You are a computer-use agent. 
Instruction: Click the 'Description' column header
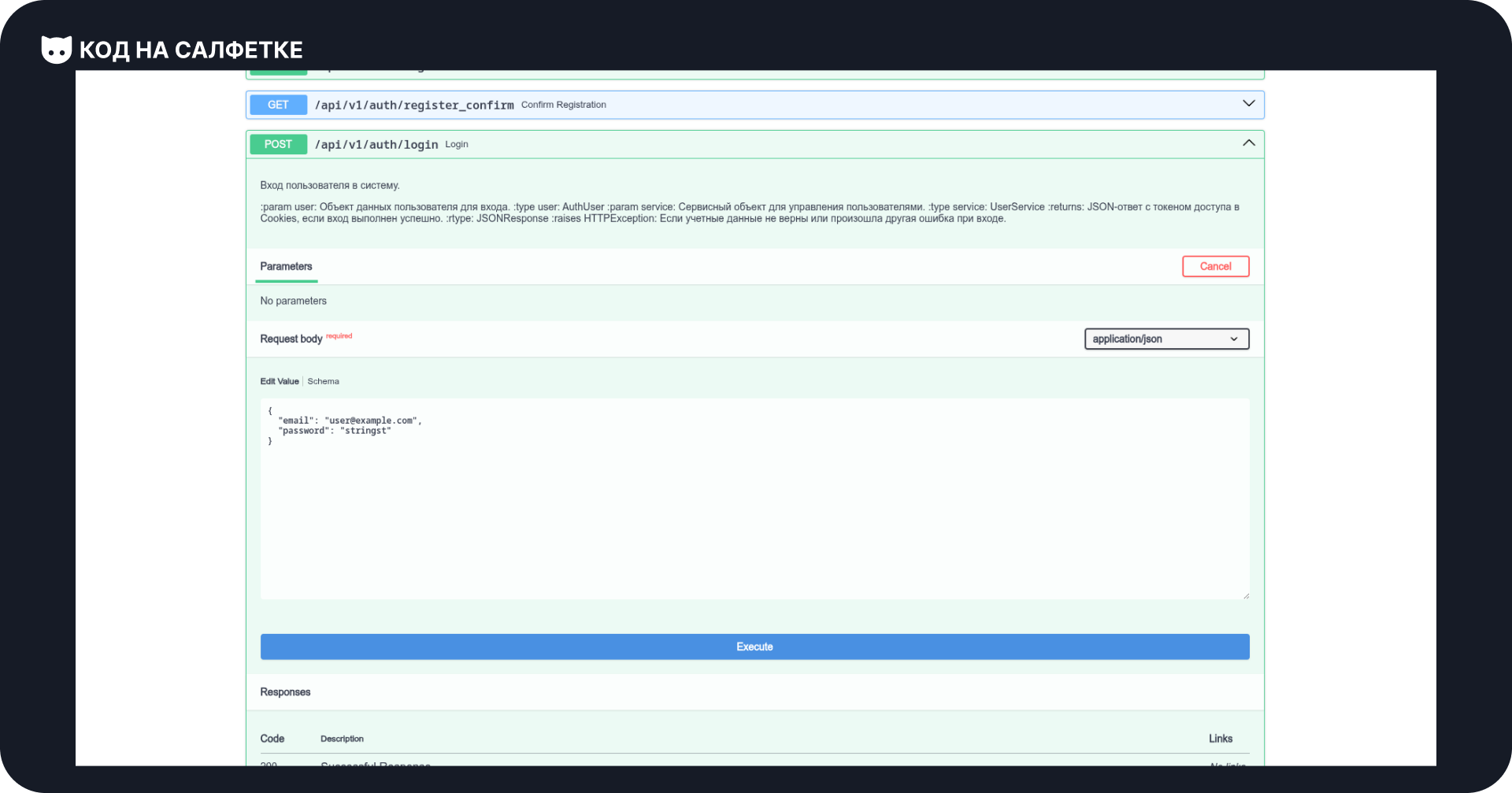click(x=342, y=739)
